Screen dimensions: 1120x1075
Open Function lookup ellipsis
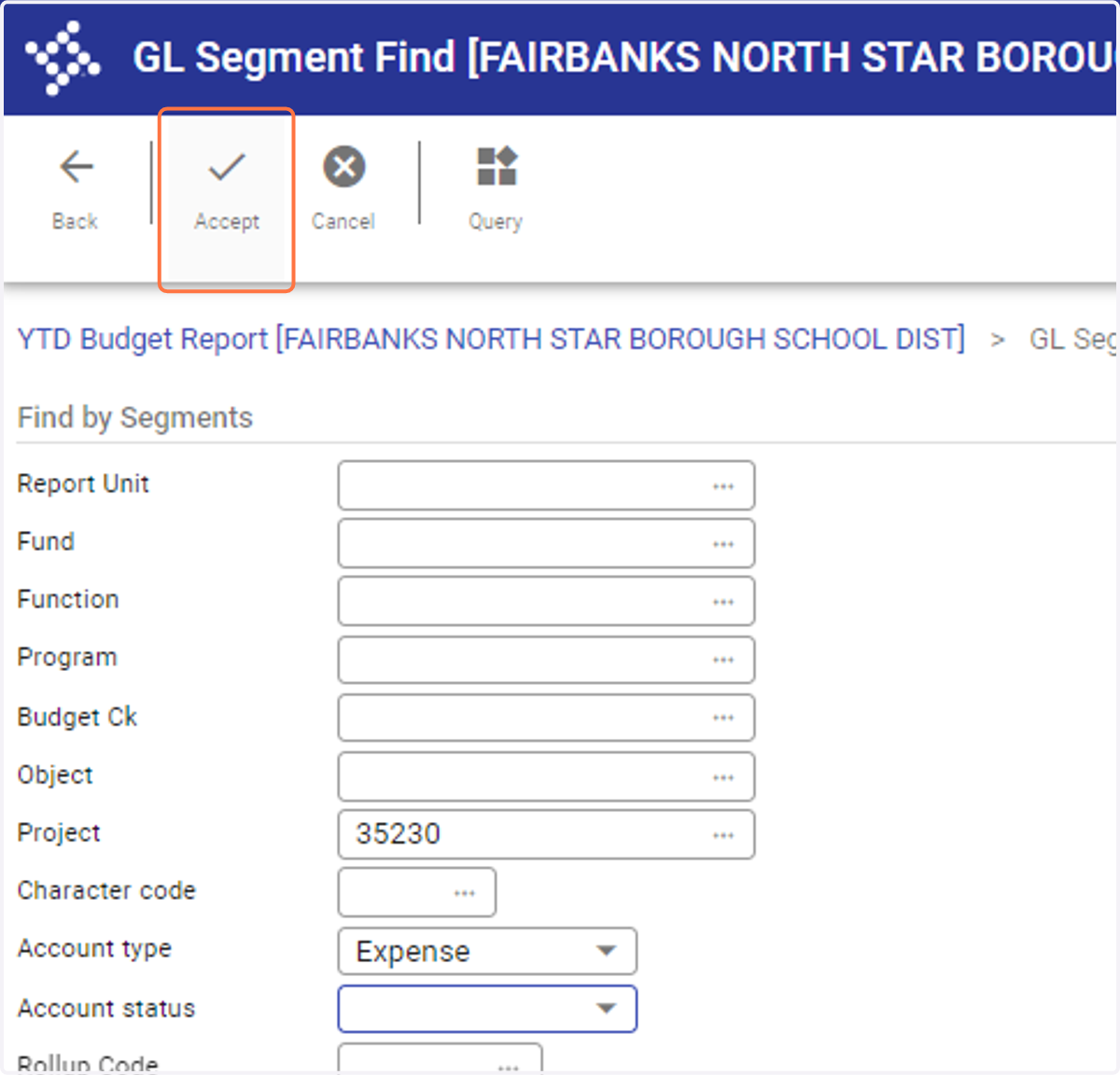tap(723, 602)
